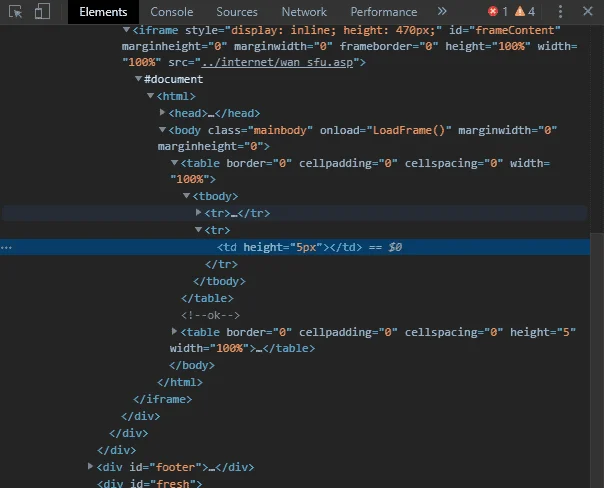The width and height of the screenshot is (604, 488).
Task: Click the "LoadFrame()" onload attribute value
Action: pos(409,130)
